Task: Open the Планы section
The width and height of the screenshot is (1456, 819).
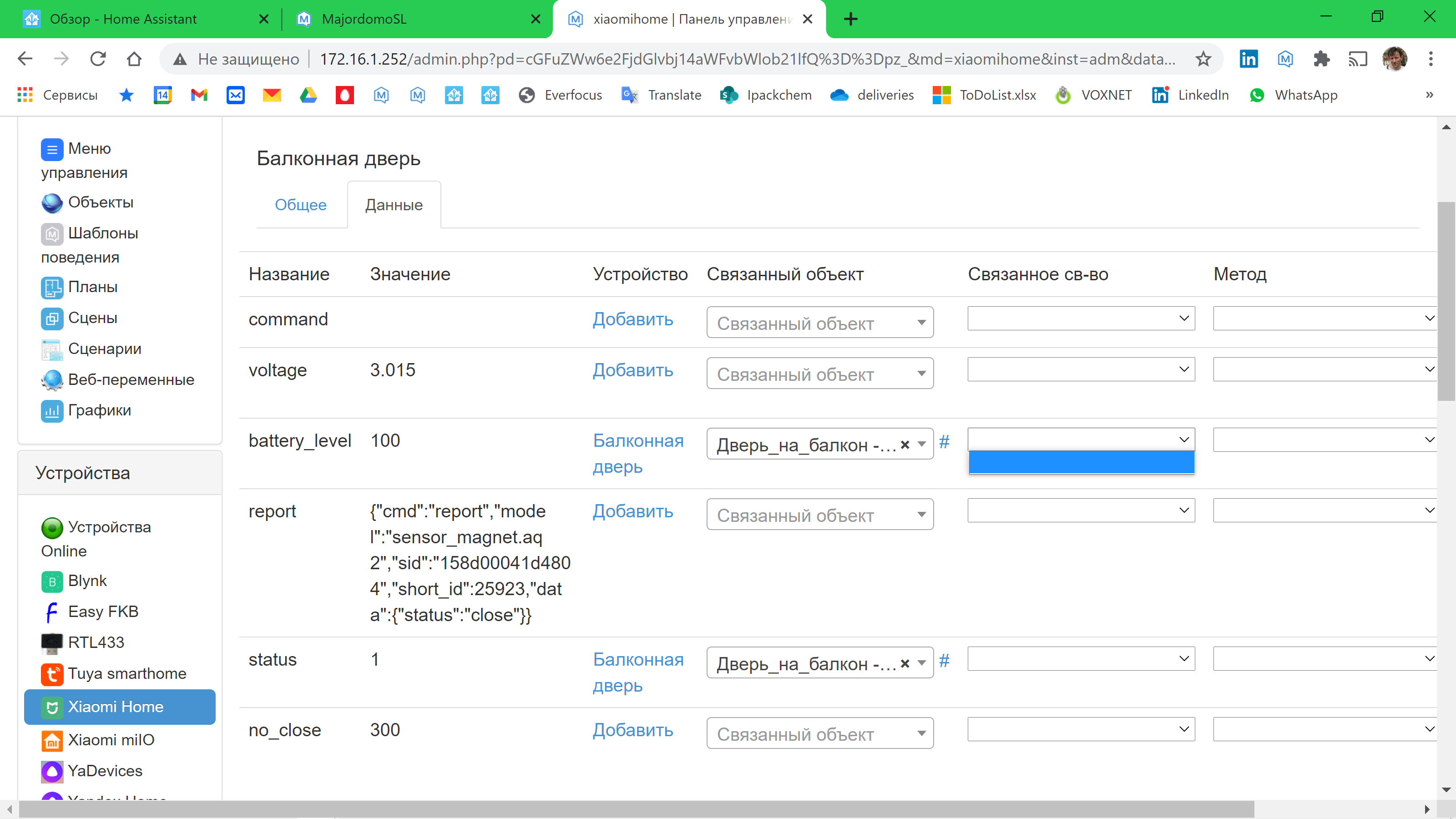Action: point(93,287)
